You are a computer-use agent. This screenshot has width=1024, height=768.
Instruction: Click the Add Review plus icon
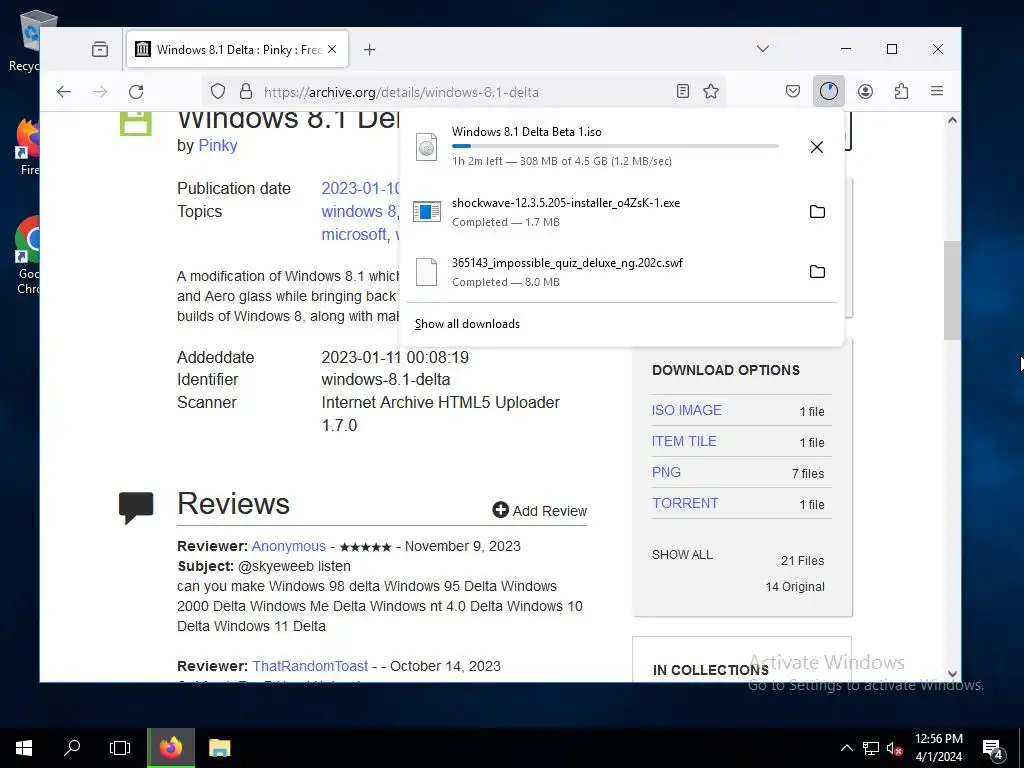(x=500, y=510)
